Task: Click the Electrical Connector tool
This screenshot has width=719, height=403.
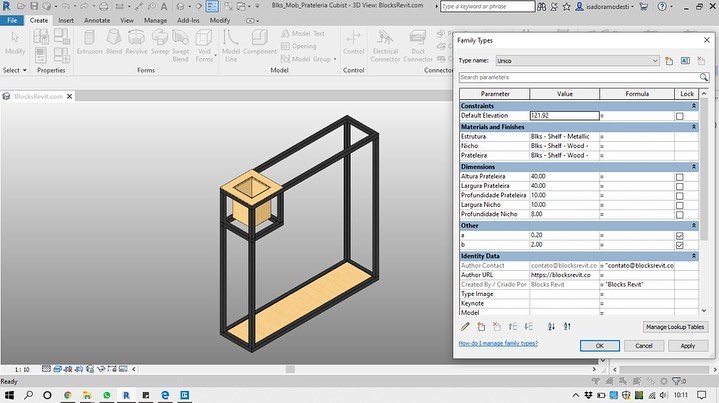Action: pyautogui.click(x=385, y=46)
